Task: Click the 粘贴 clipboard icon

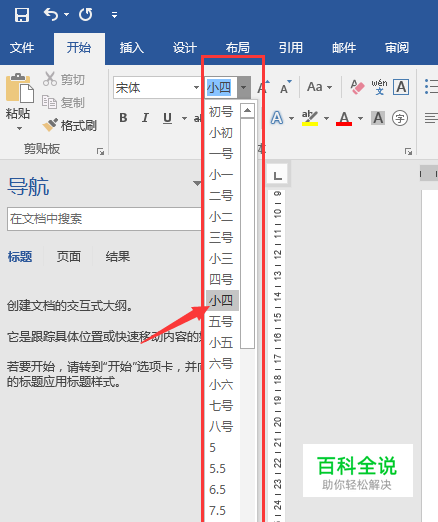Action: 19,88
